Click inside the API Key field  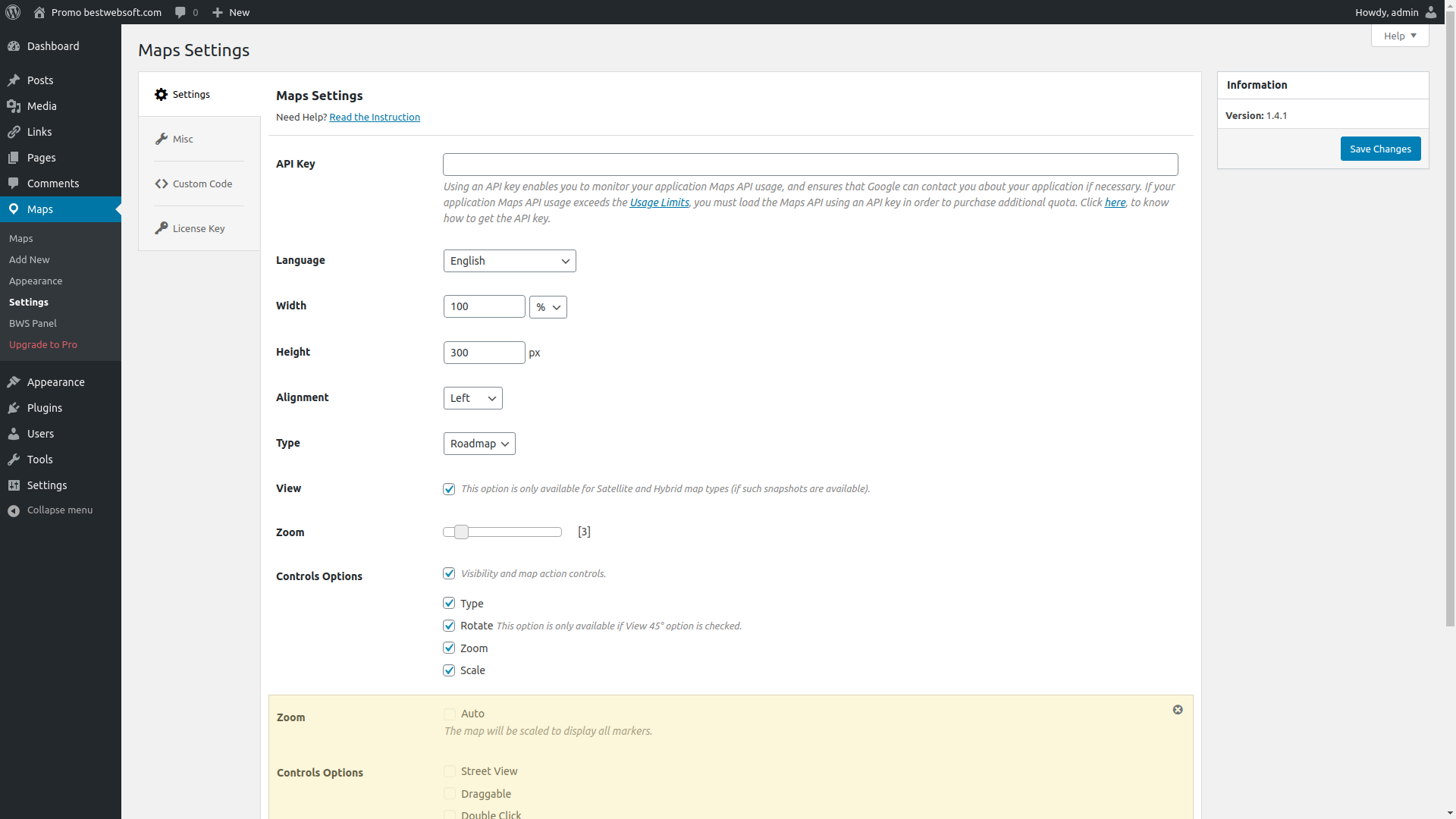coord(811,165)
